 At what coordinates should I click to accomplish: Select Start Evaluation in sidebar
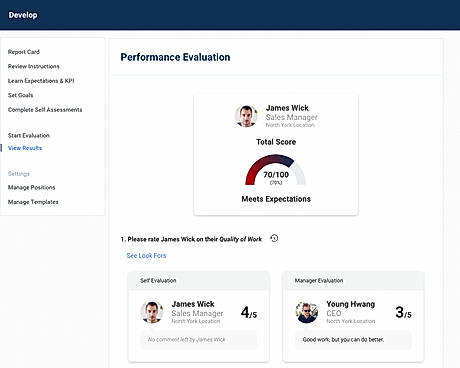(29, 135)
